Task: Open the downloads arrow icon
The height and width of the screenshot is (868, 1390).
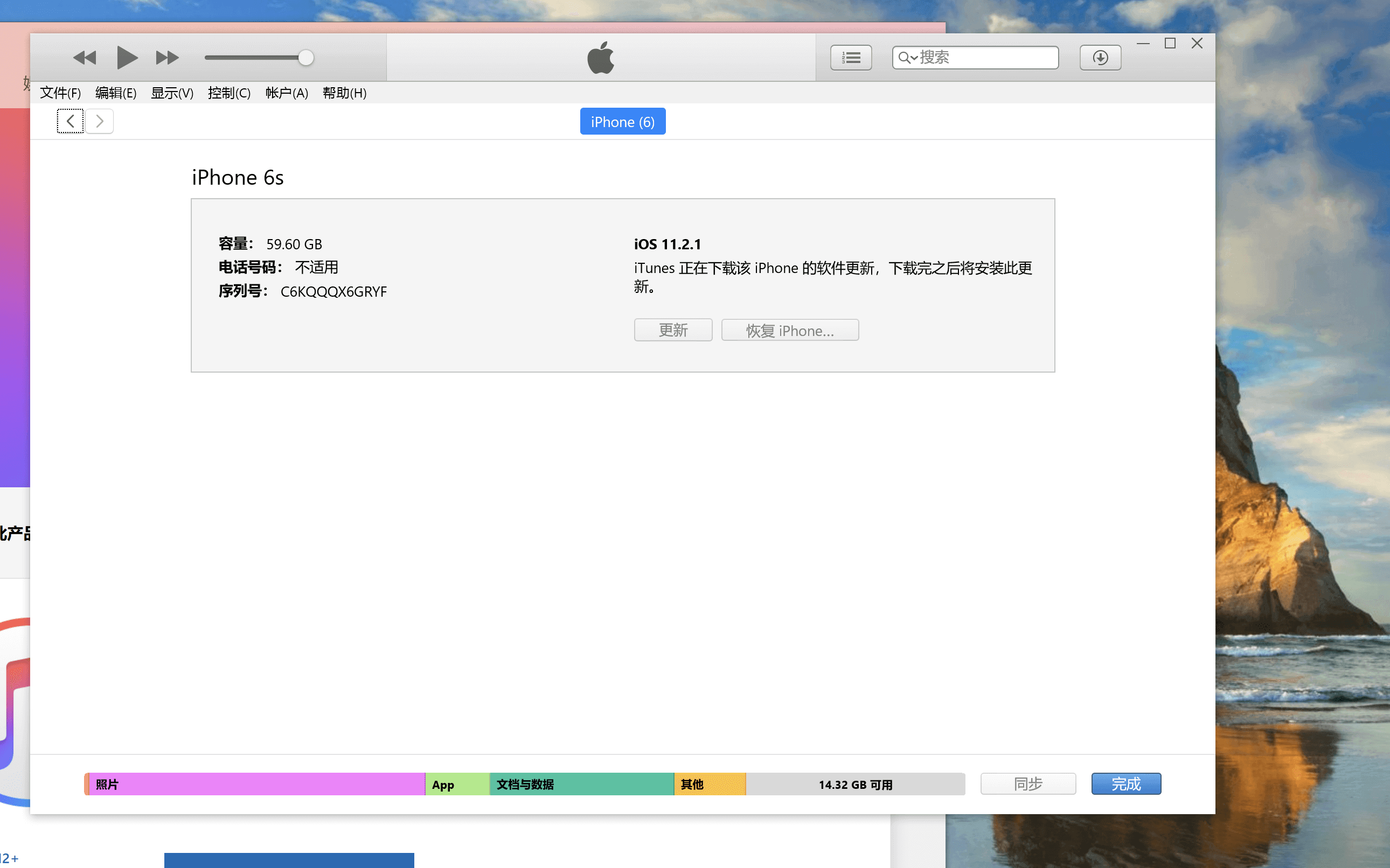Action: 1100,58
